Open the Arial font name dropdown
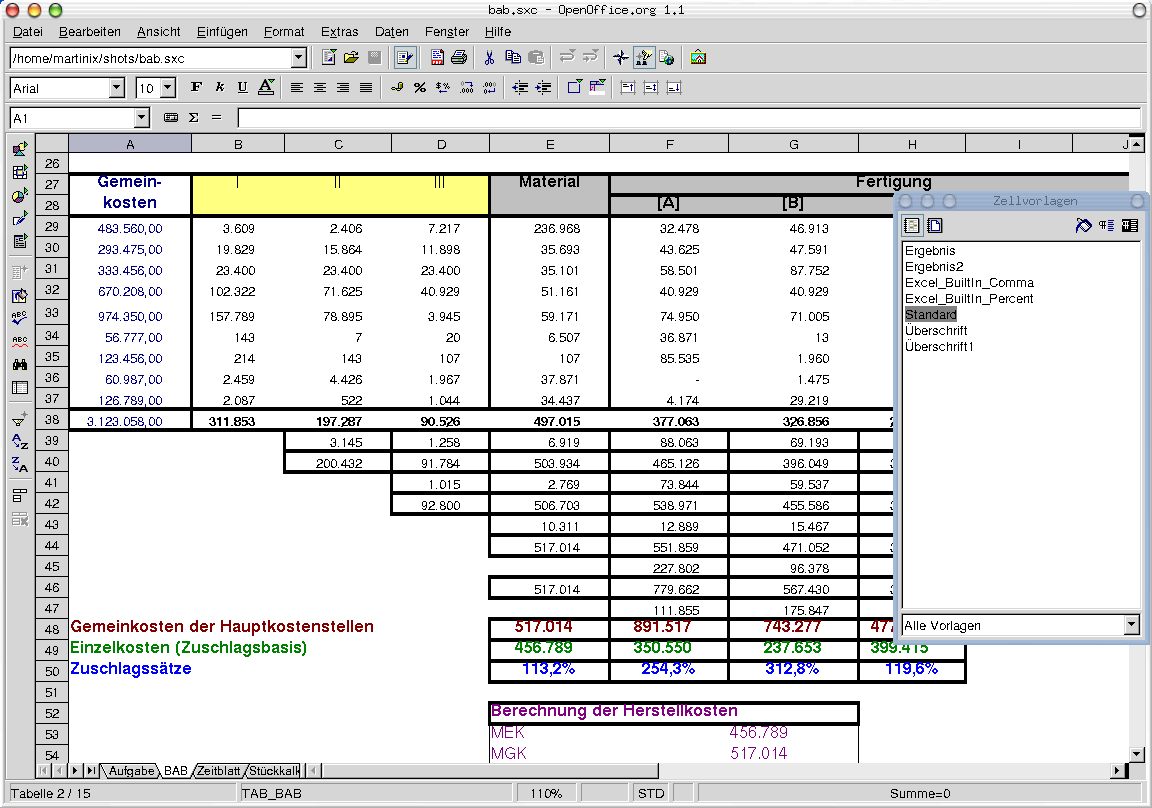Image resolution: width=1152 pixels, height=808 pixels. click(116, 88)
